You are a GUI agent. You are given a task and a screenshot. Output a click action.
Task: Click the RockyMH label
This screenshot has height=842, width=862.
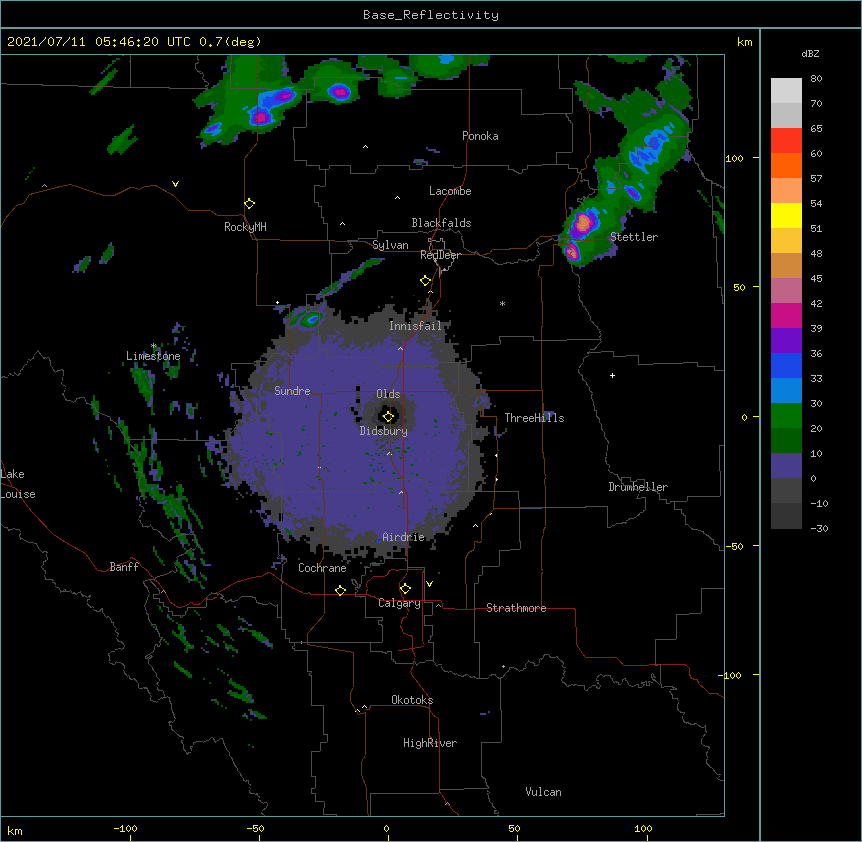click(x=245, y=227)
